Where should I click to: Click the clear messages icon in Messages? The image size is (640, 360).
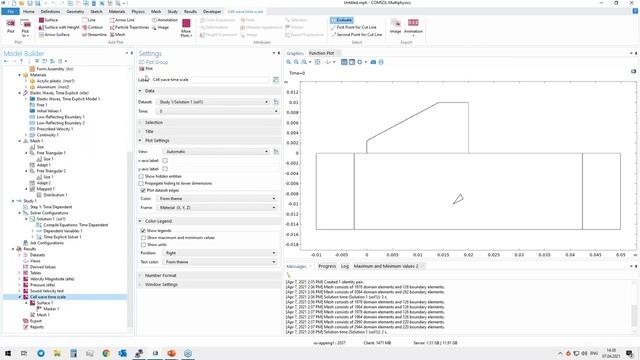289,275
